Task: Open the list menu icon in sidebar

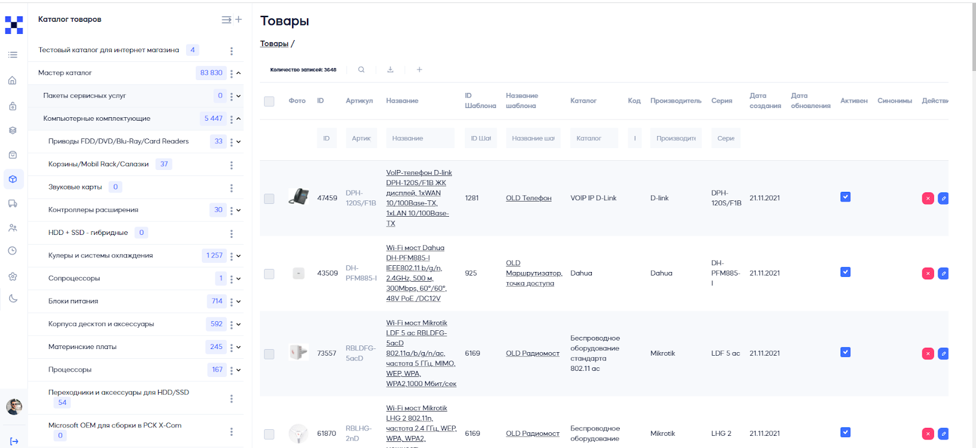Action: 12,55
